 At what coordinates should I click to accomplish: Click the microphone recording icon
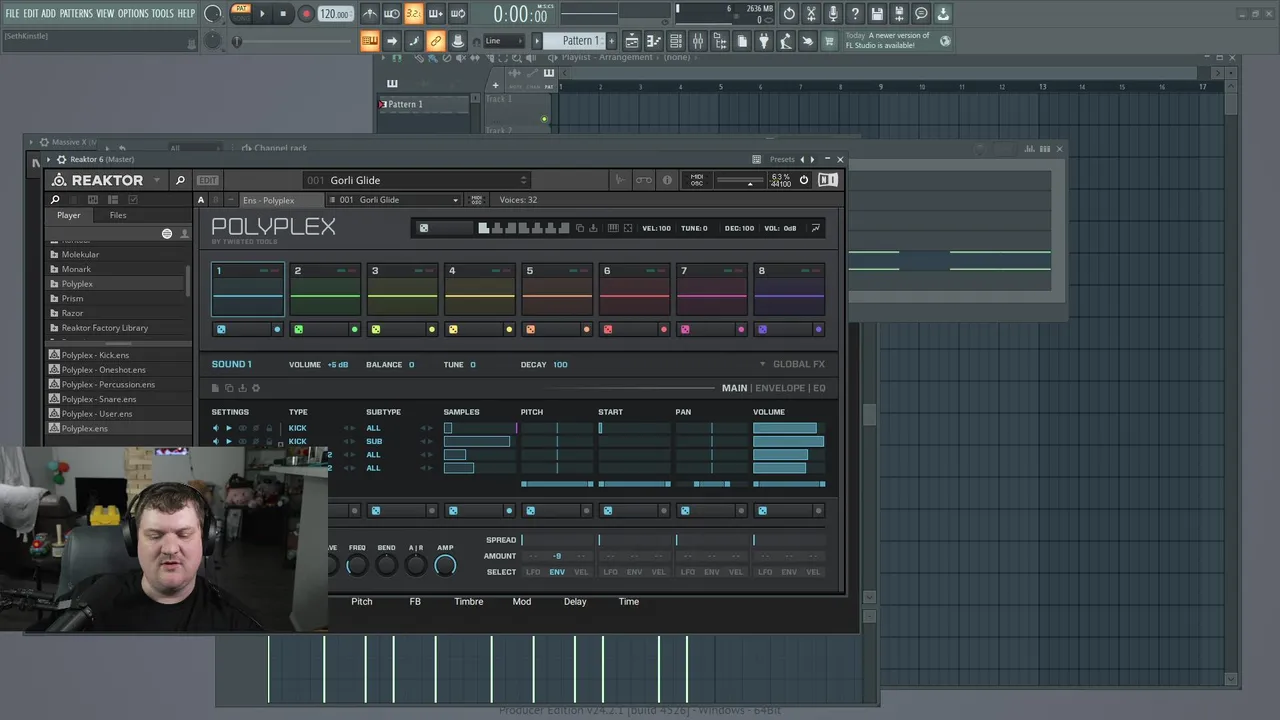coord(833,14)
